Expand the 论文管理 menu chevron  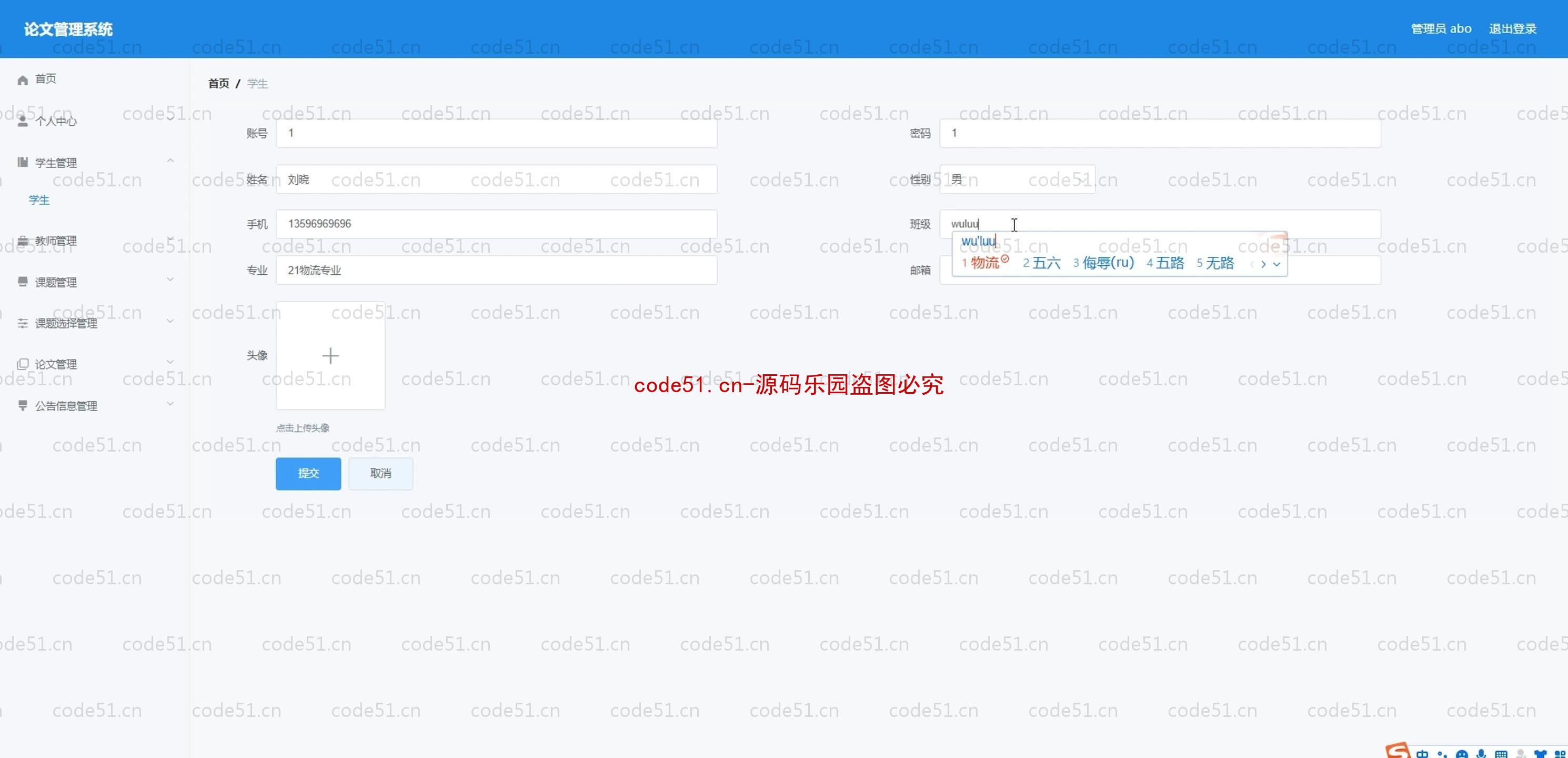170,362
